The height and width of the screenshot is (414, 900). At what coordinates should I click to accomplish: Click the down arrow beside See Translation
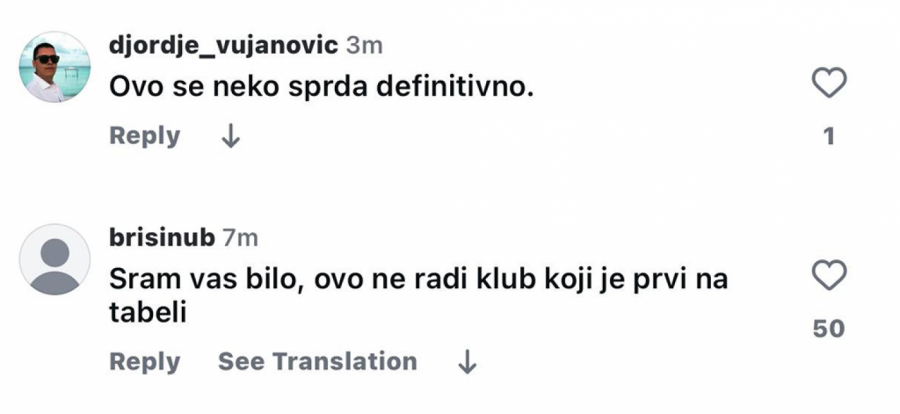466,362
